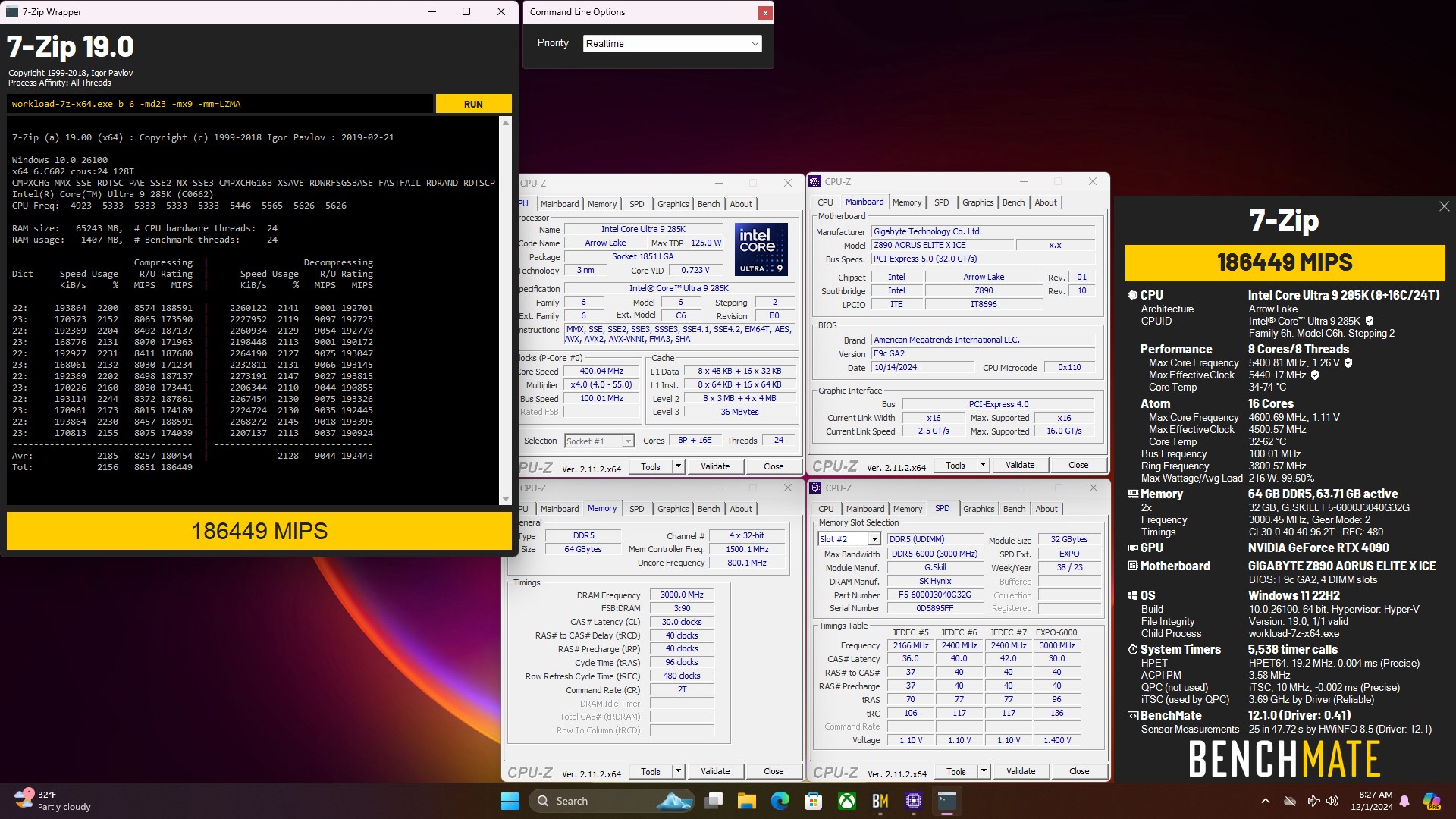Click the verified shield icon next to CPUID name
Image resolution: width=1456 pixels, height=819 pixels.
(1370, 322)
